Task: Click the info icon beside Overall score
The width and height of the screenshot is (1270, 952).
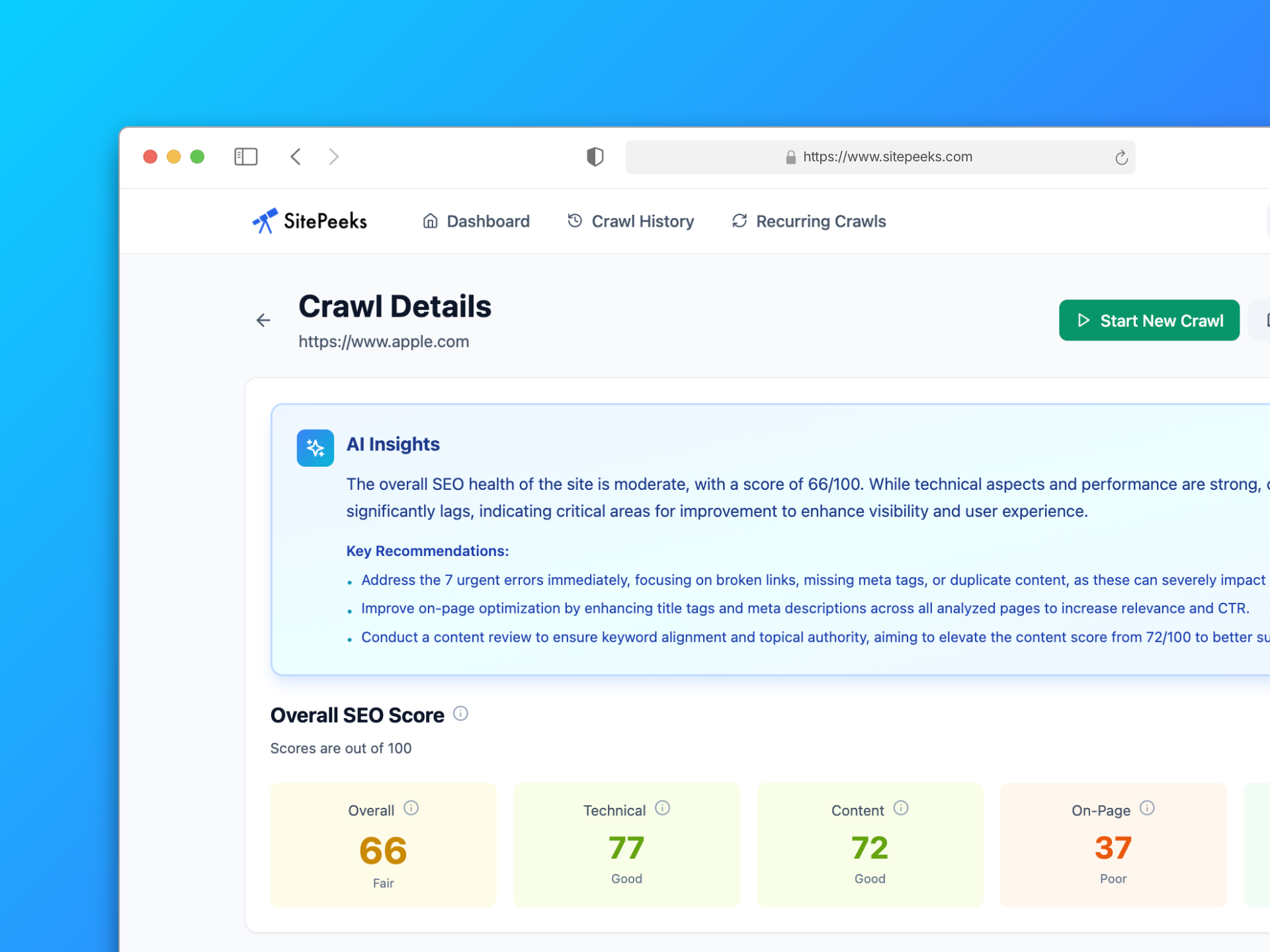Action: (412, 807)
